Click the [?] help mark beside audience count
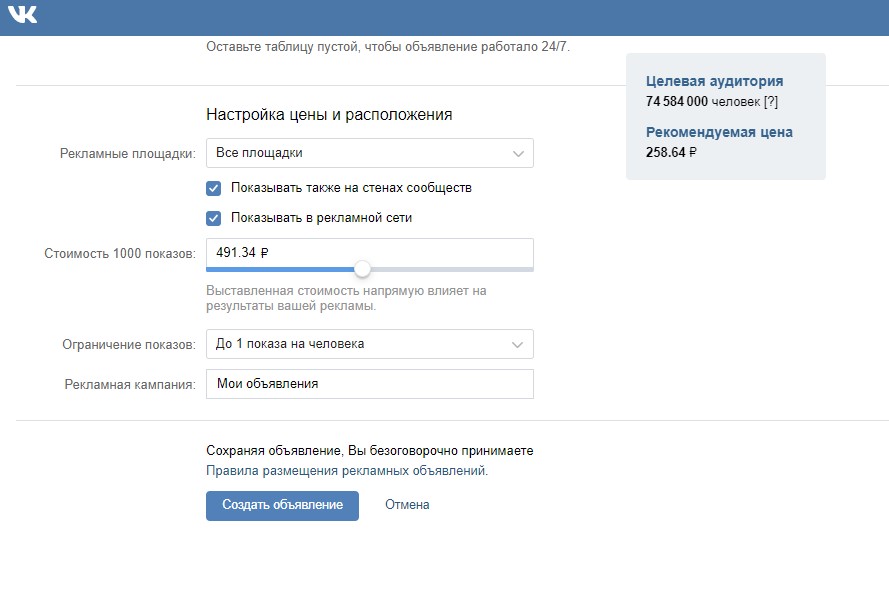The height and width of the screenshot is (592, 889). click(x=770, y=102)
